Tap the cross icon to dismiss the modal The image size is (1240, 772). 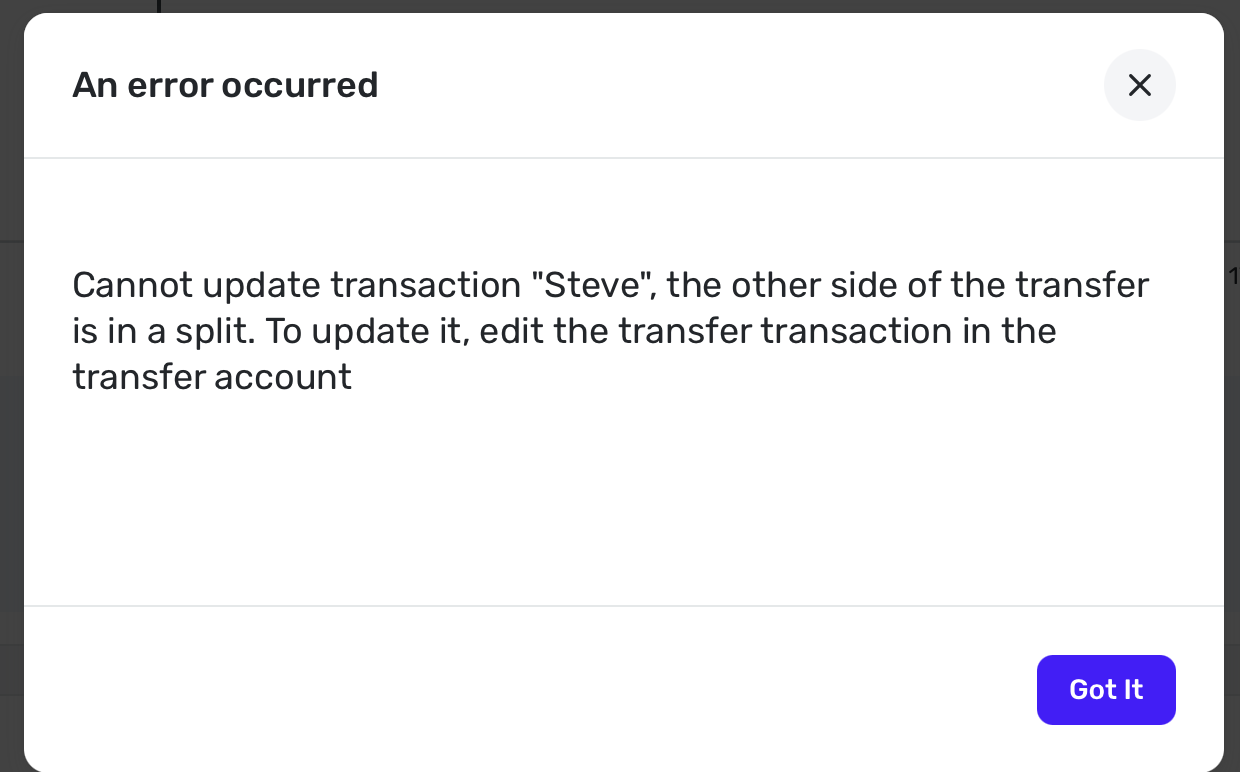pos(1139,85)
